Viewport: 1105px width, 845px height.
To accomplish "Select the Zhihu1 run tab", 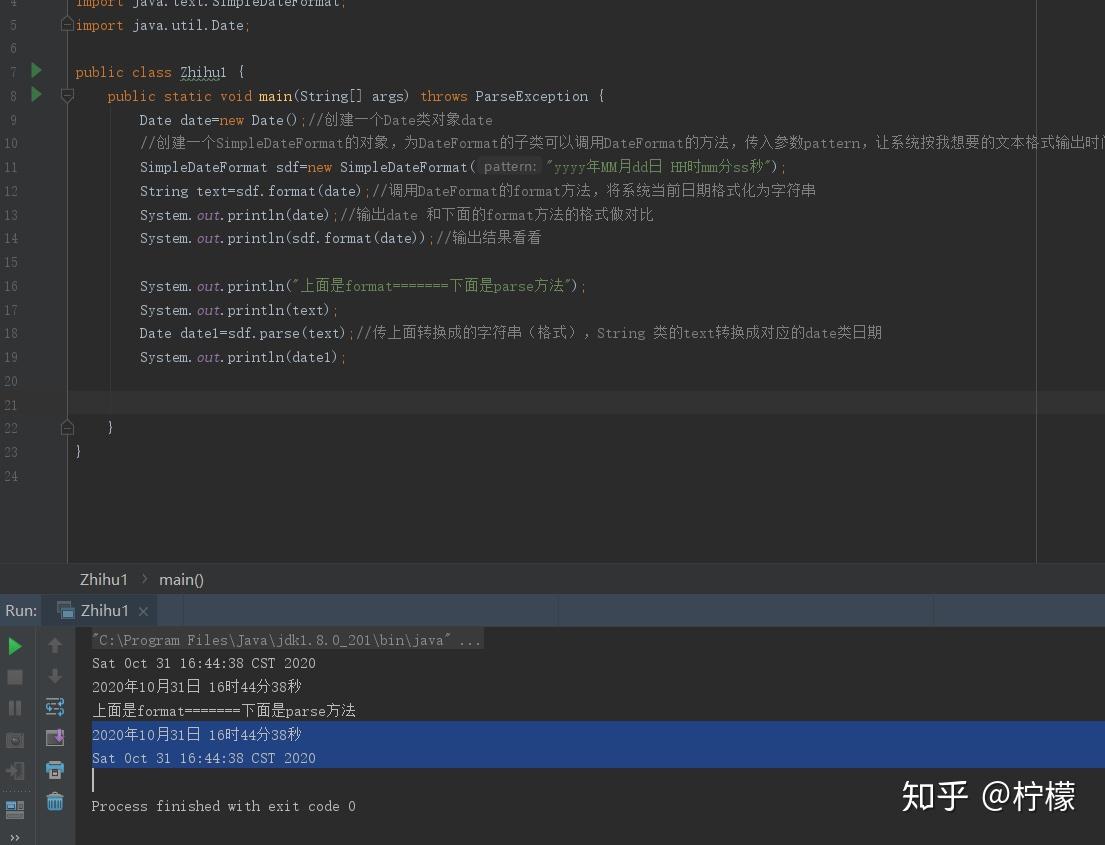I will click(x=104, y=610).
